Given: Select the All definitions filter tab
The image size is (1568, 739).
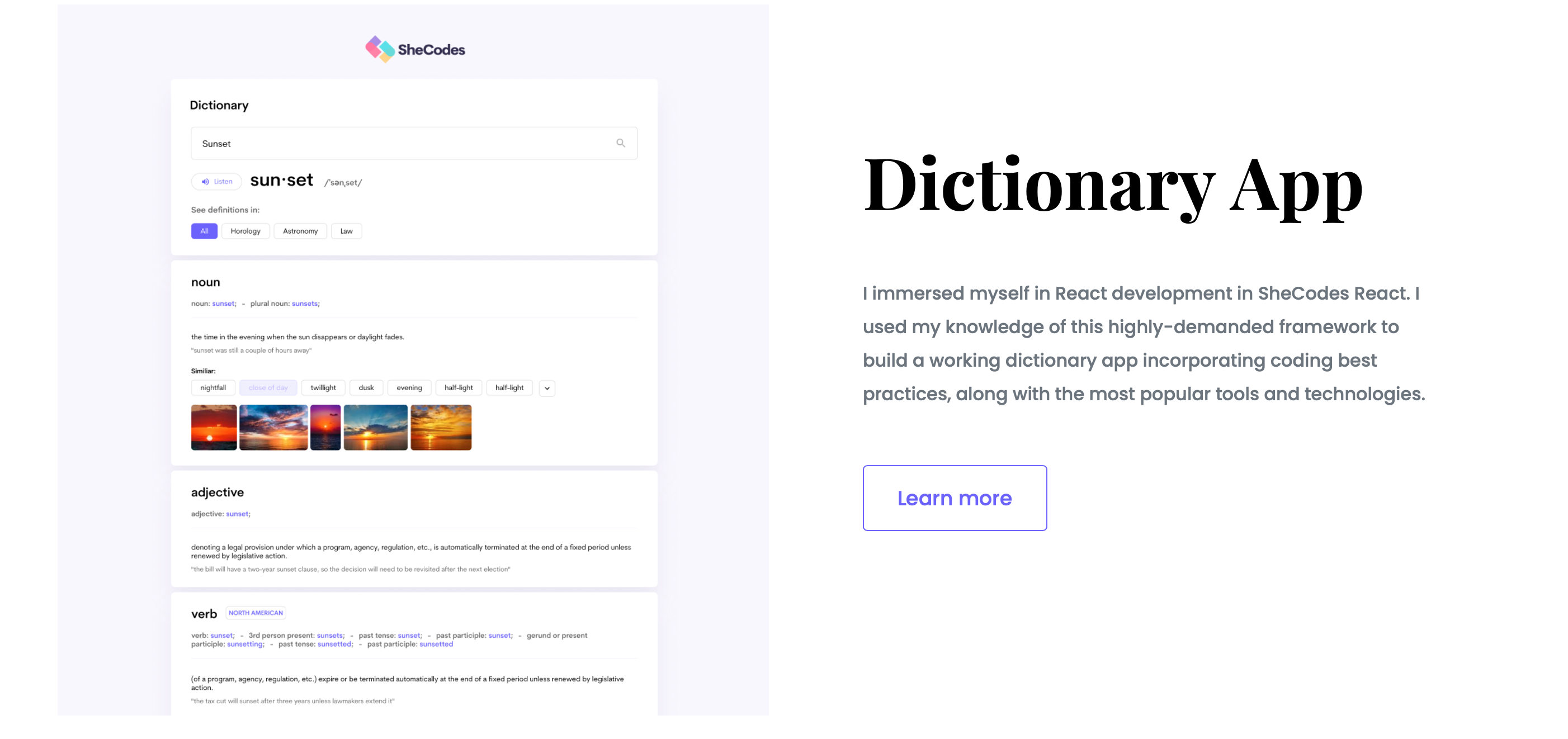Looking at the screenshot, I should [204, 231].
